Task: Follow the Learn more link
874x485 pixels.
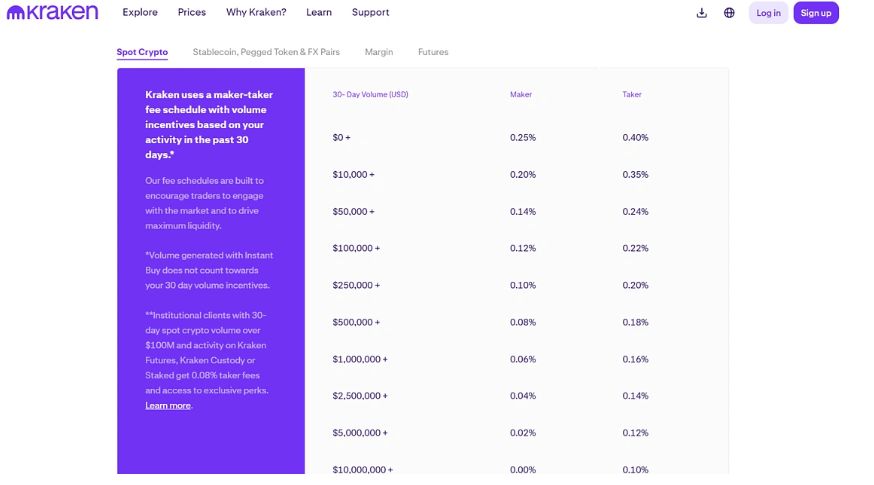Action: coord(168,406)
